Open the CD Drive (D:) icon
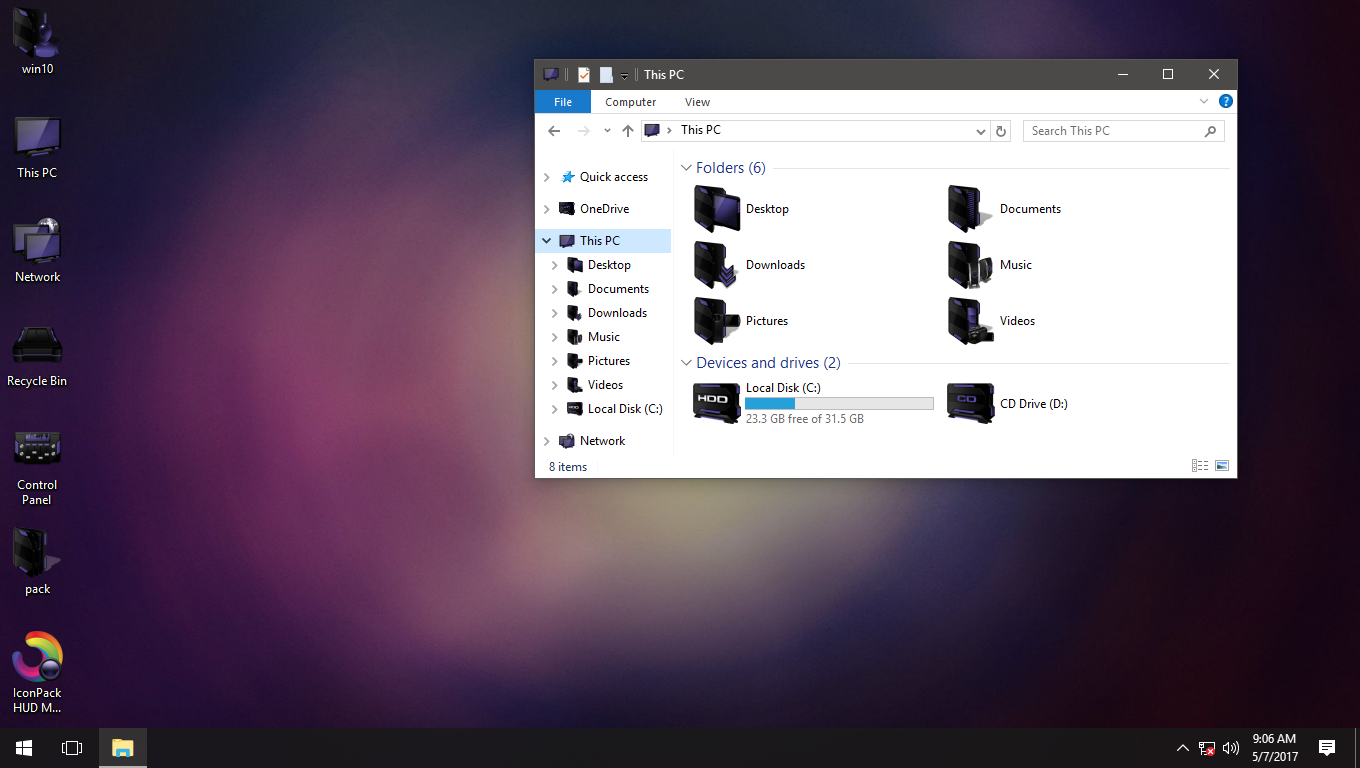Screen dimensions: 1360x768 tap(970, 402)
